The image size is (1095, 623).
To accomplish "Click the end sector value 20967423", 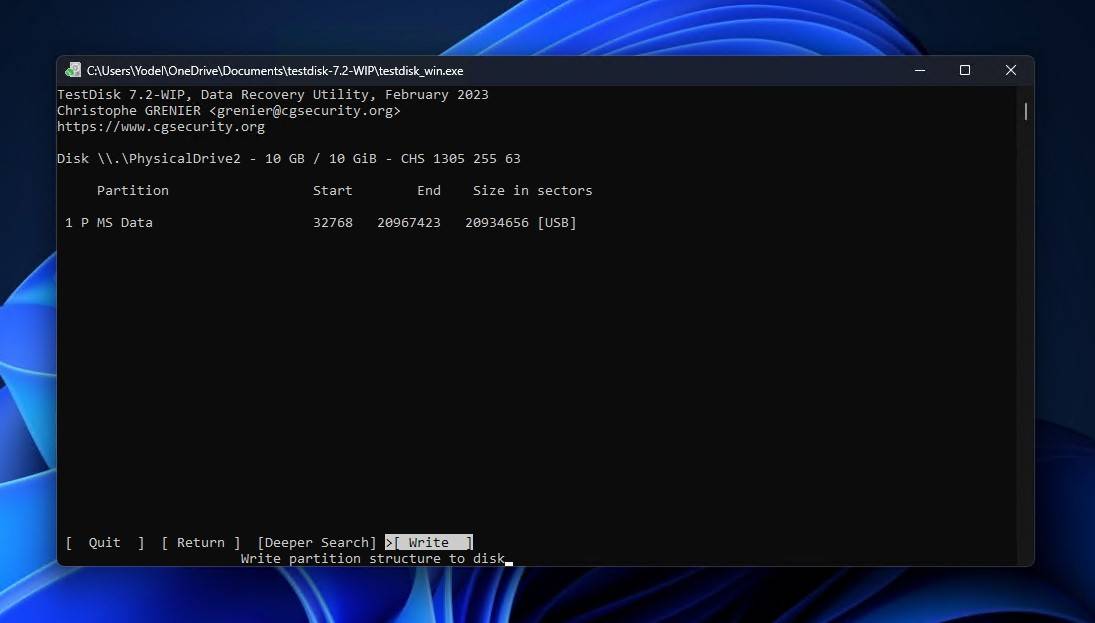I will (x=409, y=223).
